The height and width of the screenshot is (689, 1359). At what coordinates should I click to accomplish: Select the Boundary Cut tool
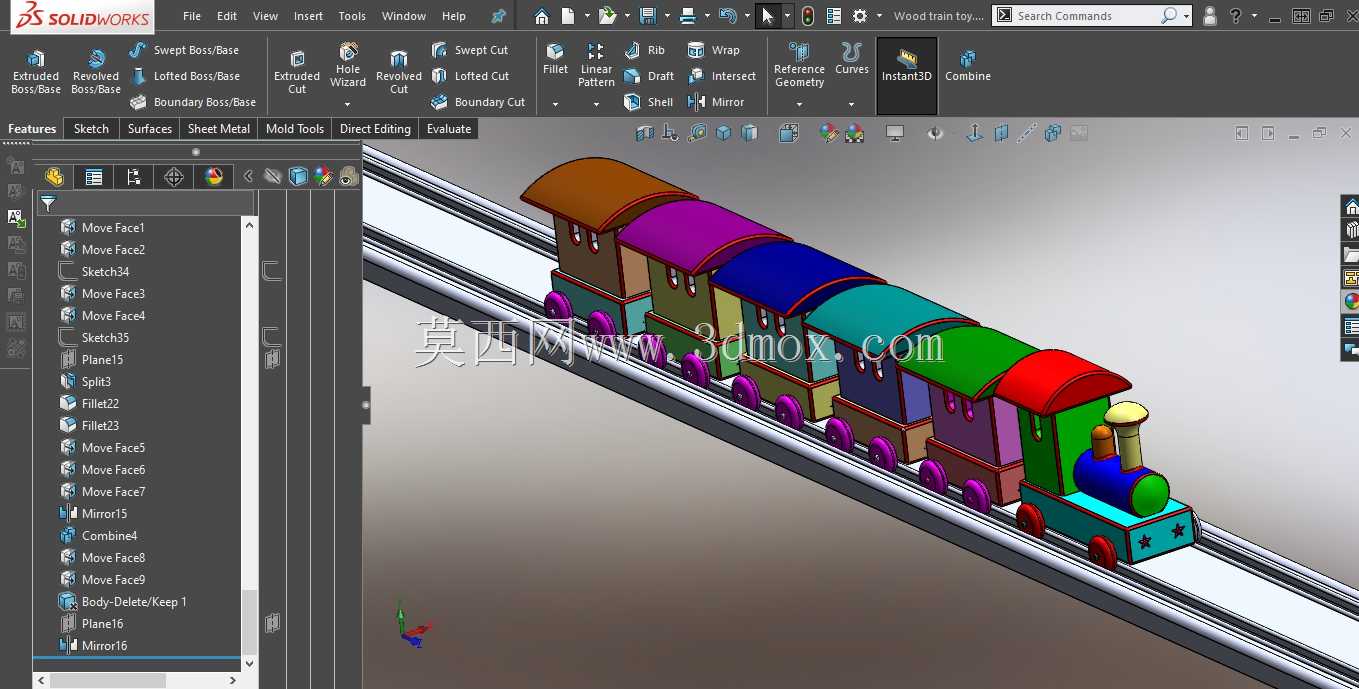[477, 102]
